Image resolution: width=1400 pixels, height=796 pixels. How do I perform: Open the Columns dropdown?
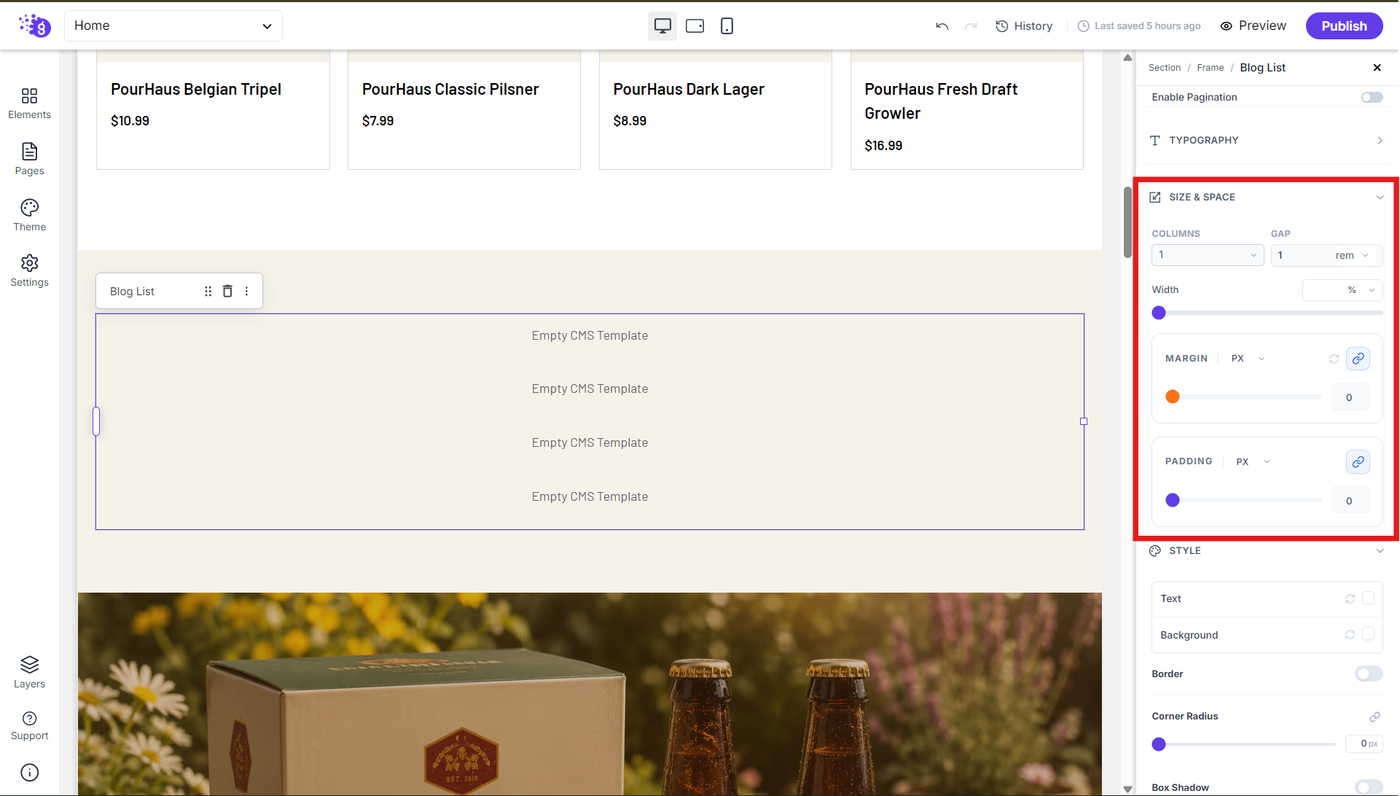(x=1207, y=255)
